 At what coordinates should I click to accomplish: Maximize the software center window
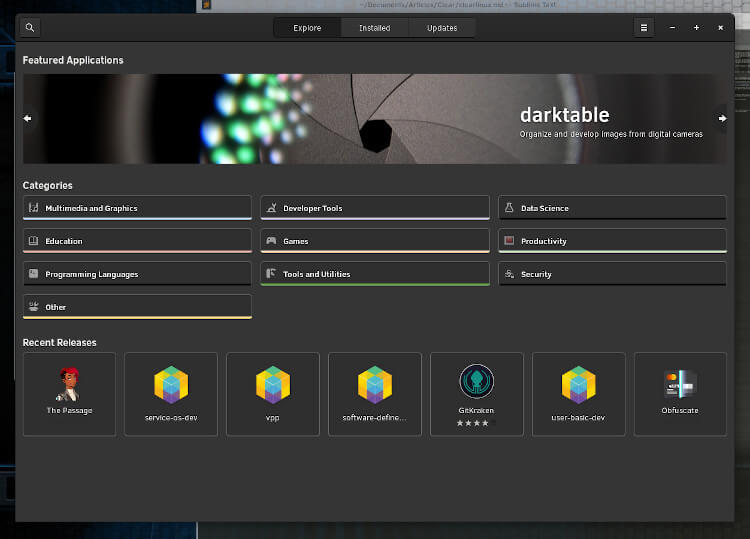(x=696, y=28)
